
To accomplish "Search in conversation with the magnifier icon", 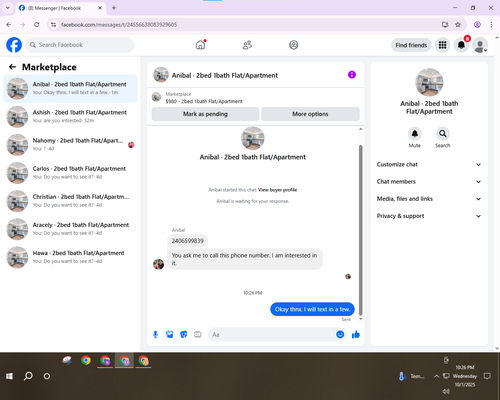I will (443, 134).
